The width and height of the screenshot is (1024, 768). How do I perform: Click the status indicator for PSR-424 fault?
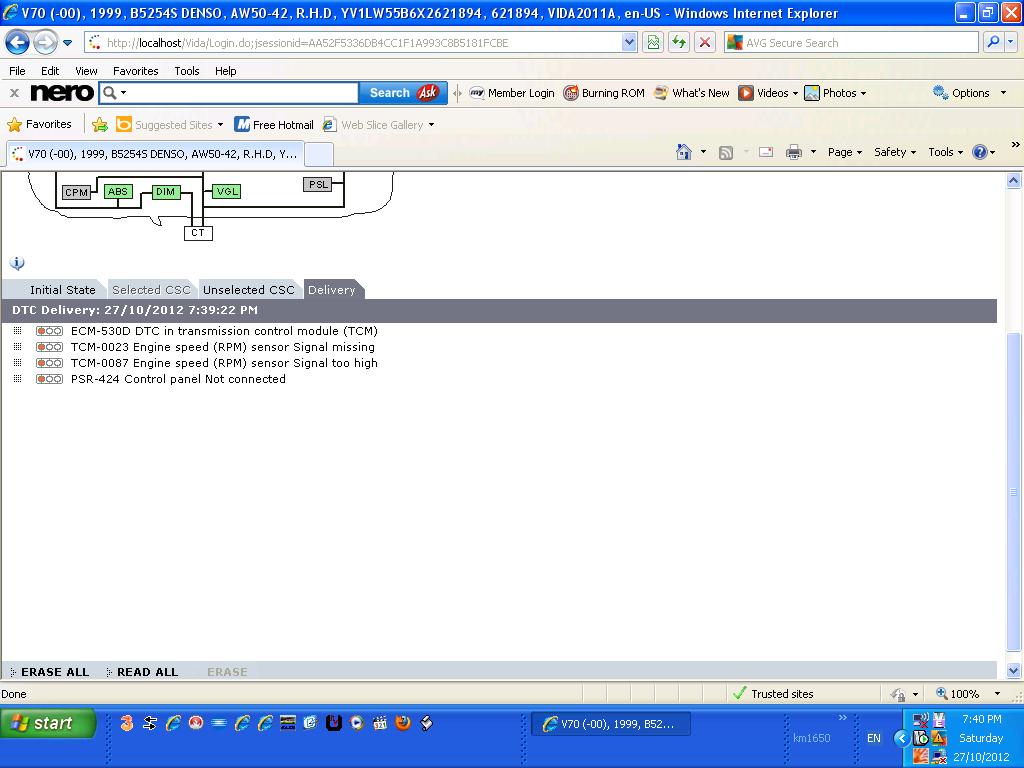(x=48, y=379)
